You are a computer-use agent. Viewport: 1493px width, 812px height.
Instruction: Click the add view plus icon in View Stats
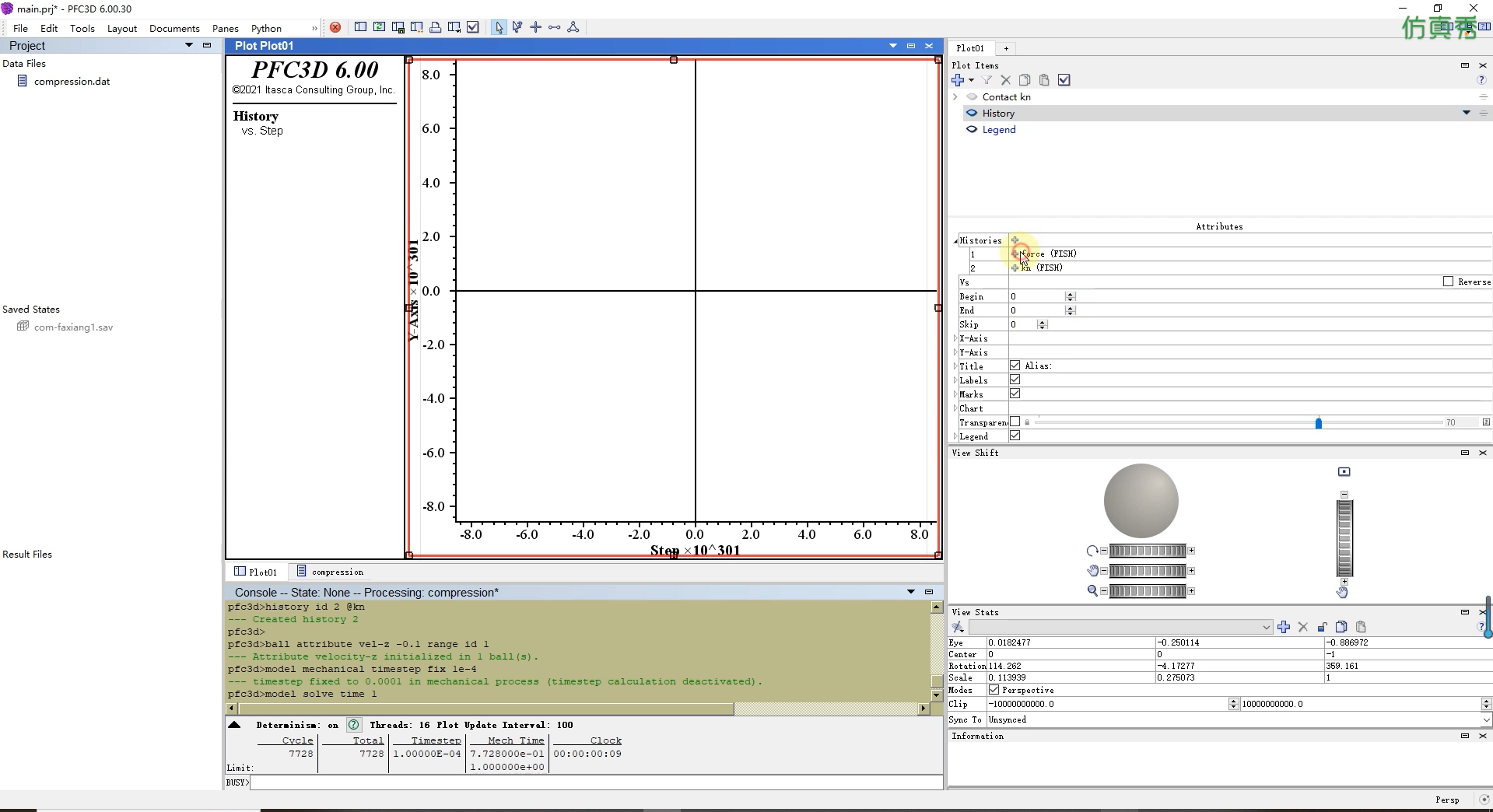pos(1284,627)
